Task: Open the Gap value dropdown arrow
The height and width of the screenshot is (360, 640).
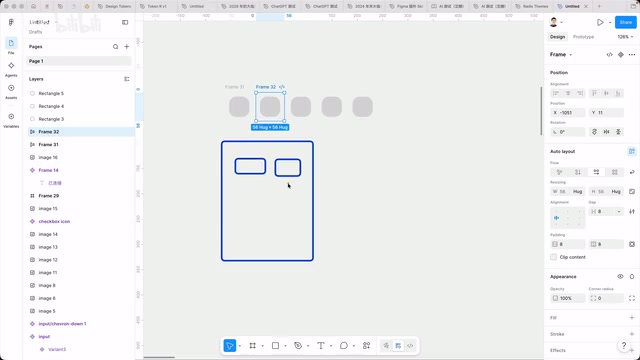Action: [619, 211]
